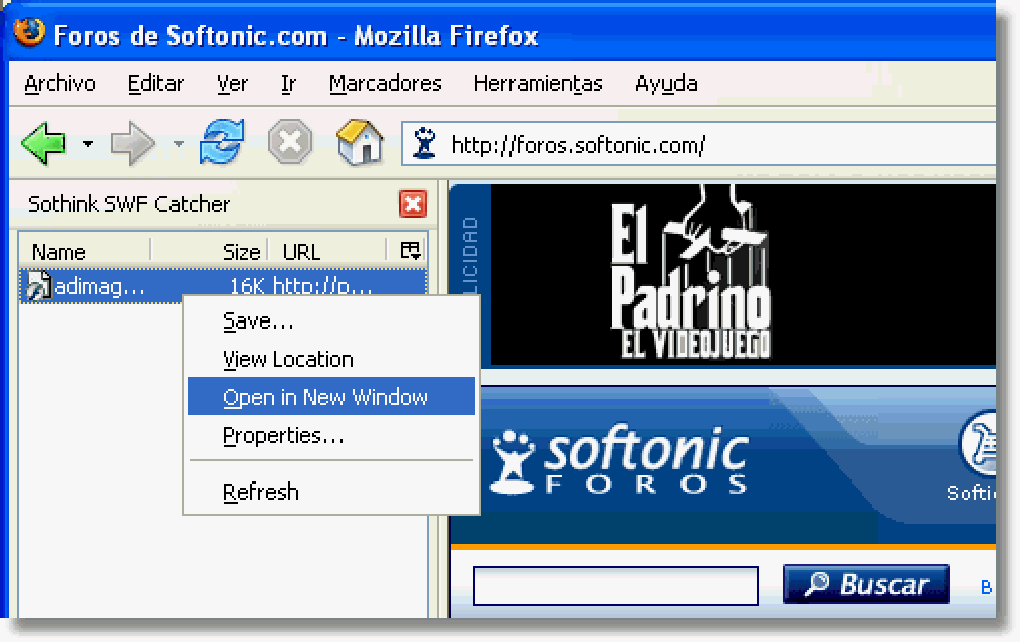
Task: Close the Sothink SWF Catcher sidebar
Action: coord(412,204)
